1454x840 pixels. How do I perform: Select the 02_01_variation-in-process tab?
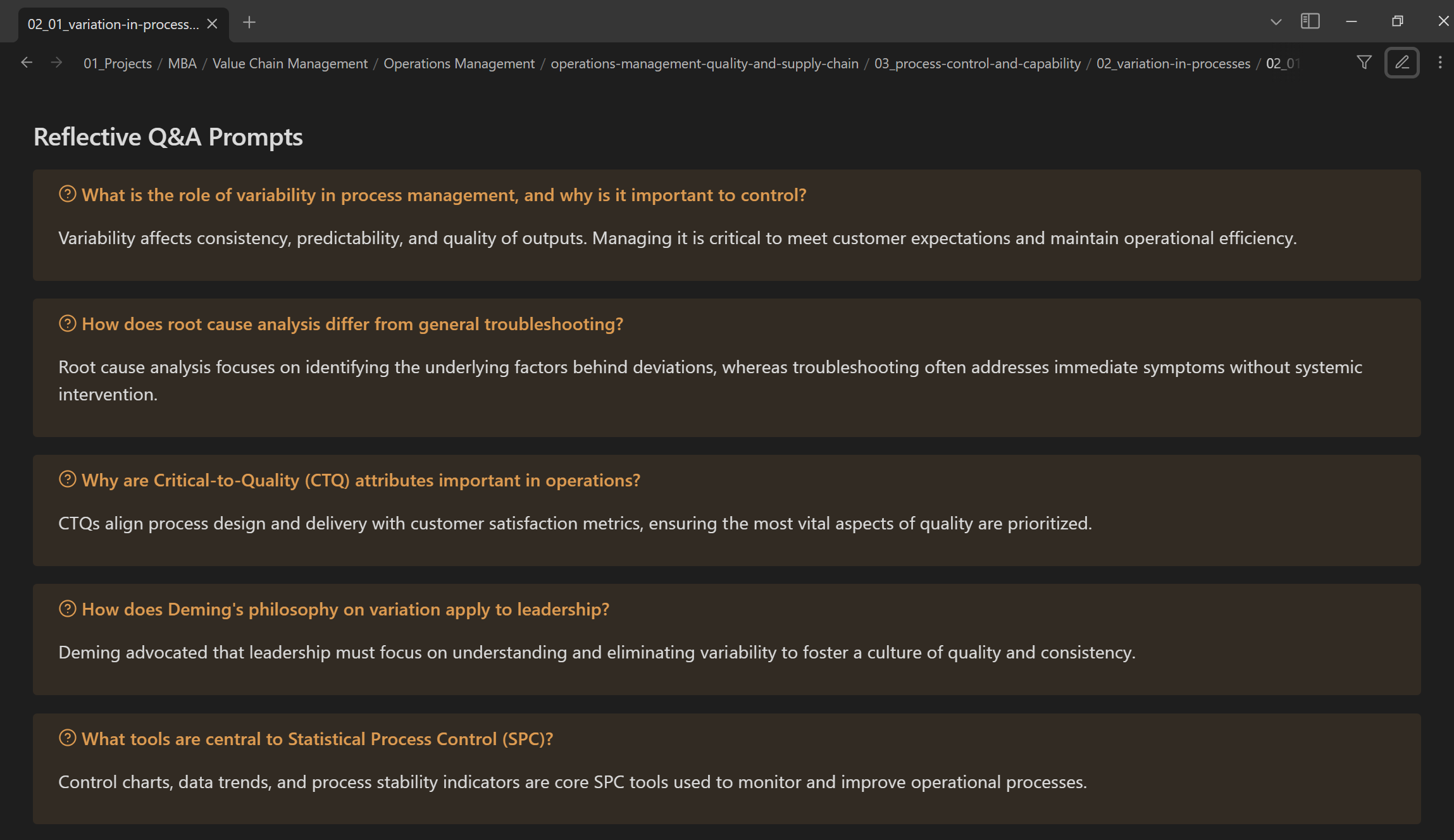113,24
